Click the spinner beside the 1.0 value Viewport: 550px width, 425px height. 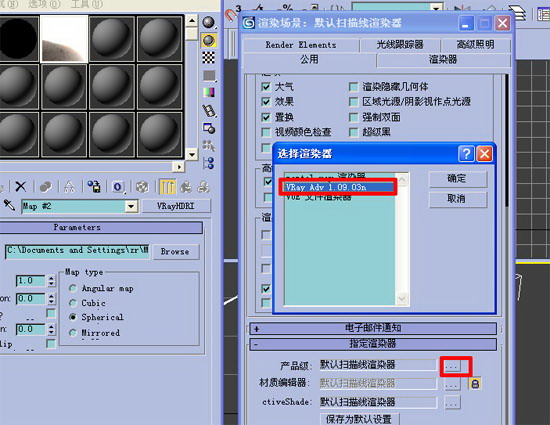coord(52,281)
